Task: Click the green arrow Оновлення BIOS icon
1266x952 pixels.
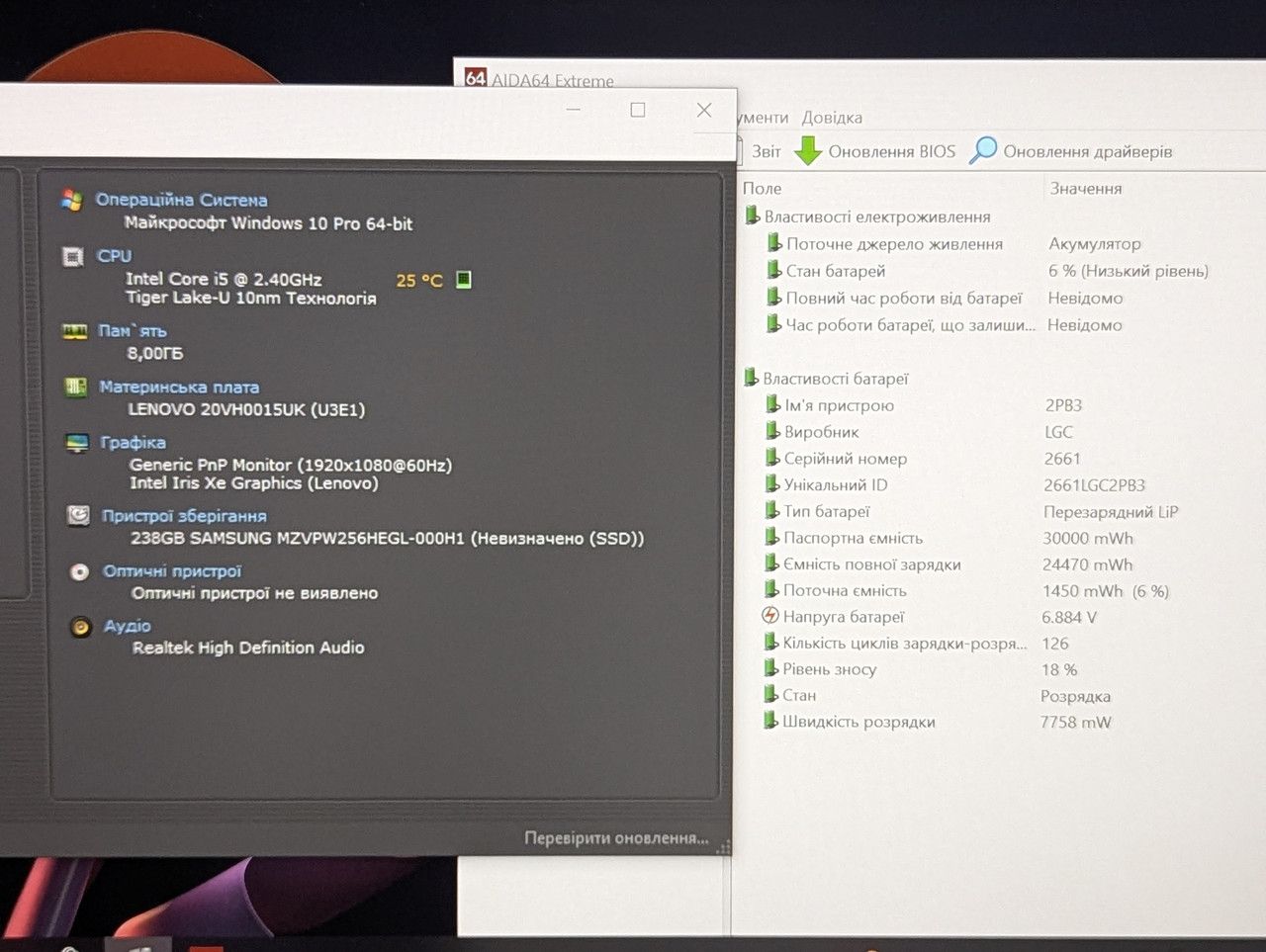Action: click(x=809, y=150)
